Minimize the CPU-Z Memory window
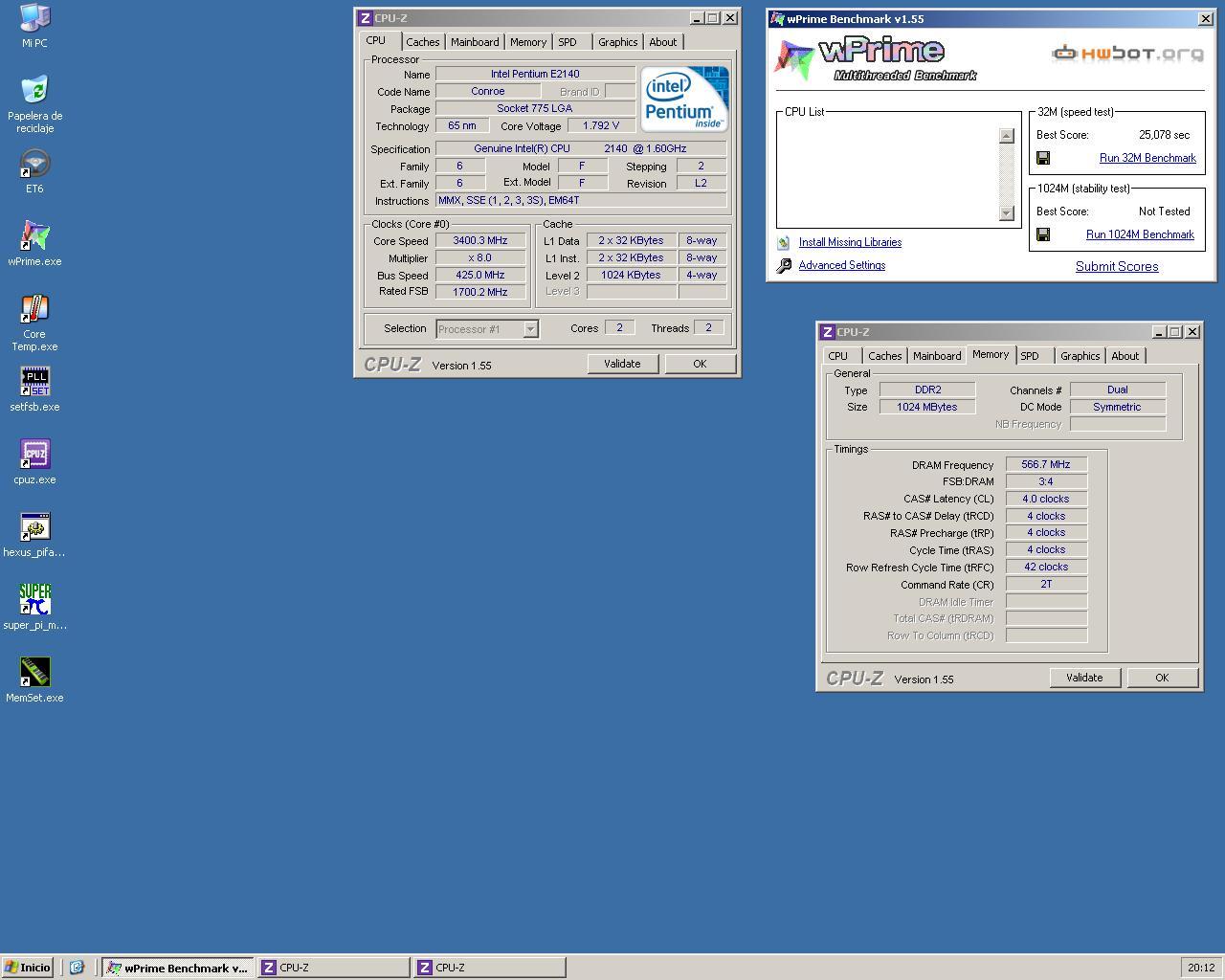Screen dimensions: 1225x980 click(1159, 332)
